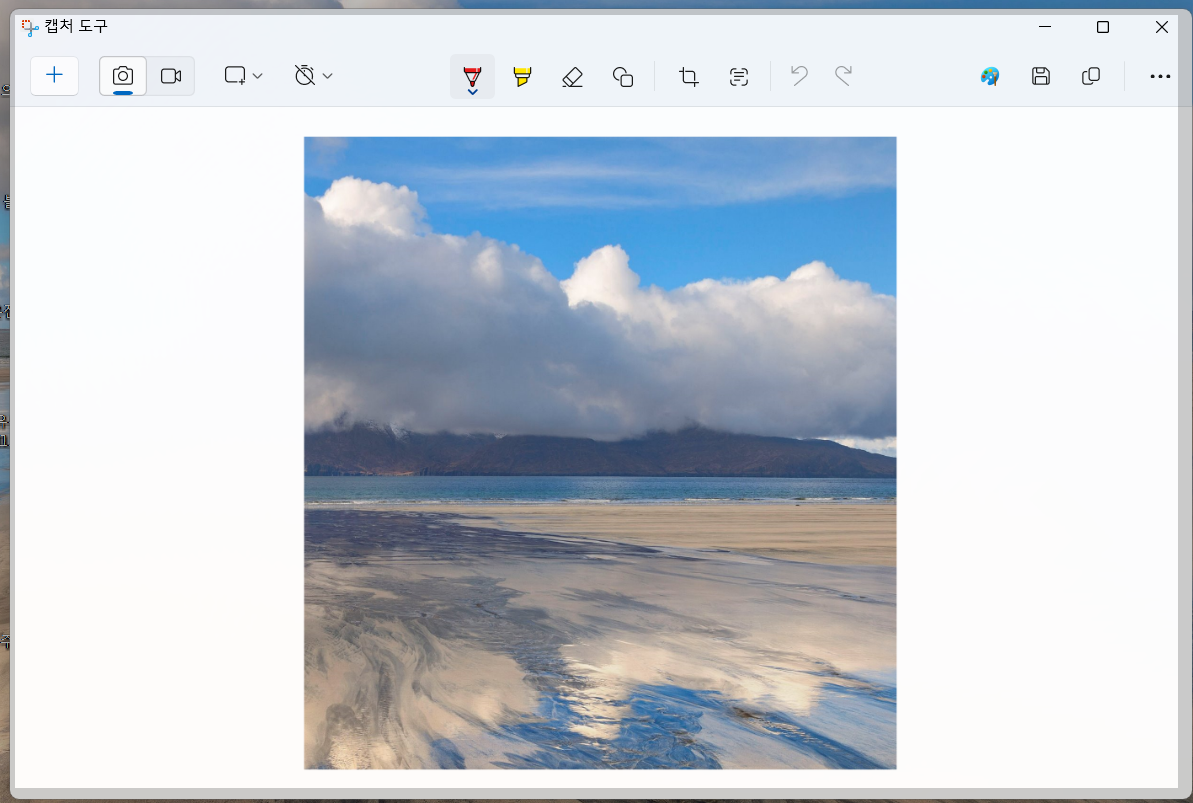This screenshot has height=803, width=1193.
Task: Edit the capture in Paint
Action: click(990, 76)
